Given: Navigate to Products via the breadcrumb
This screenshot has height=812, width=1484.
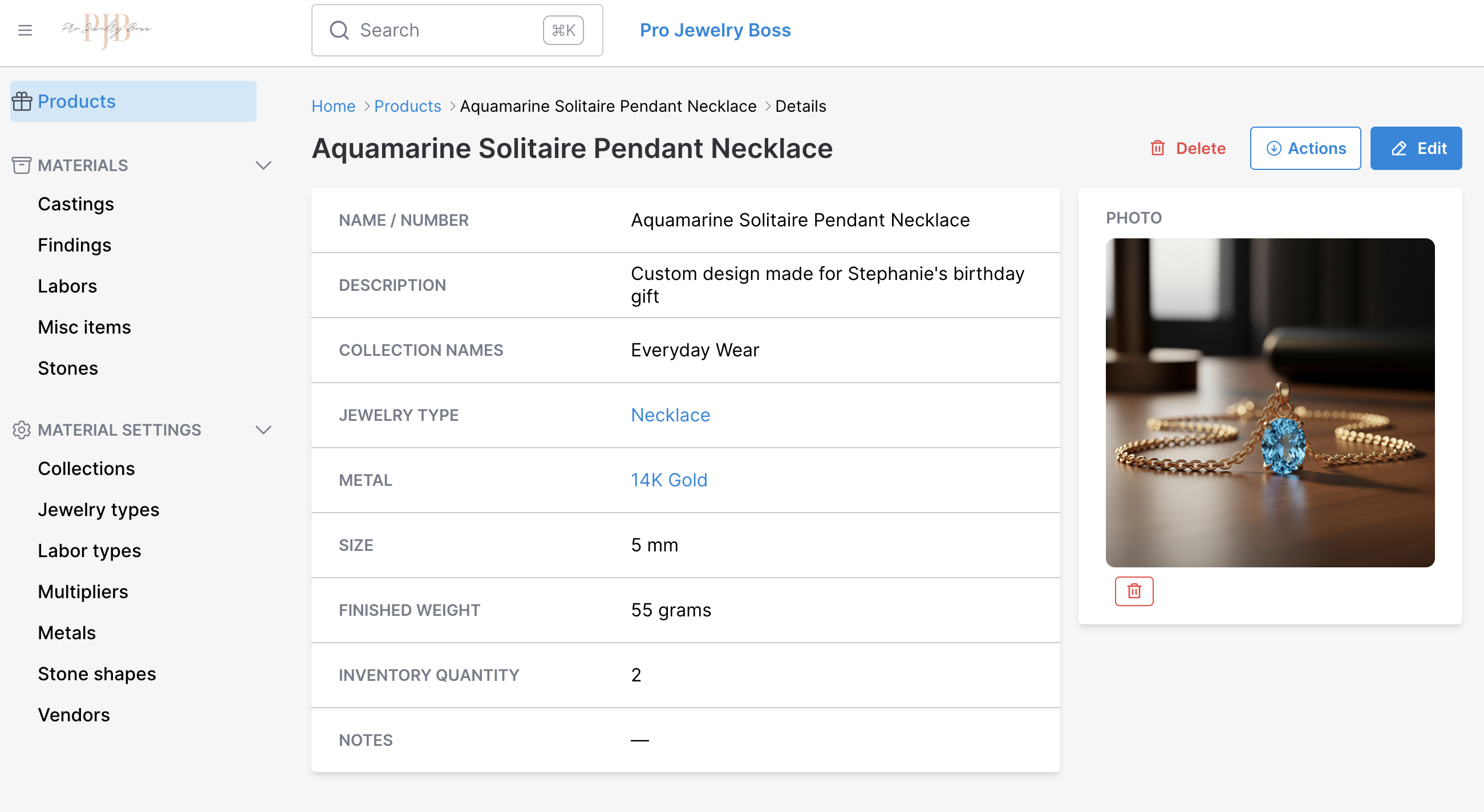Looking at the screenshot, I should (x=407, y=106).
